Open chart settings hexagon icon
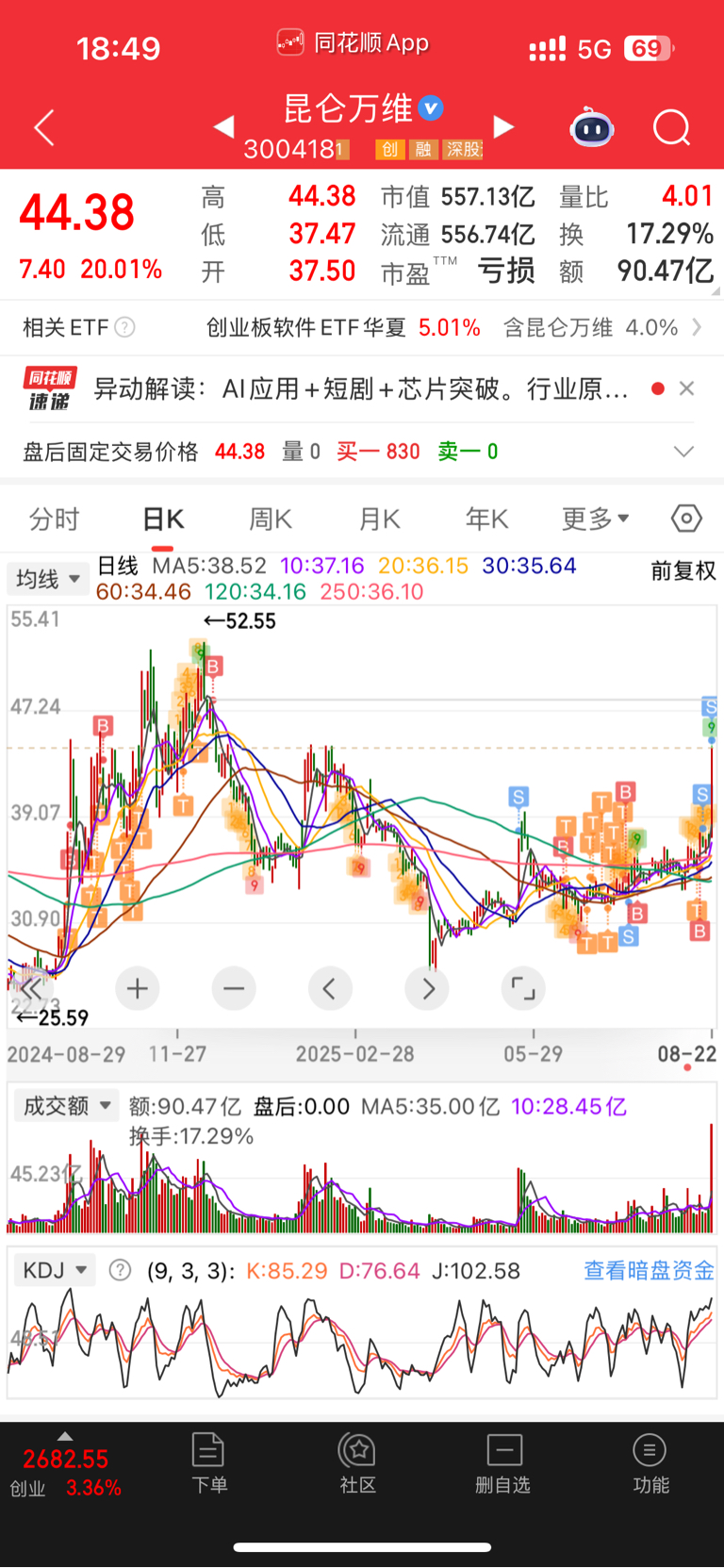 pyautogui.click(x=686, y=519)
